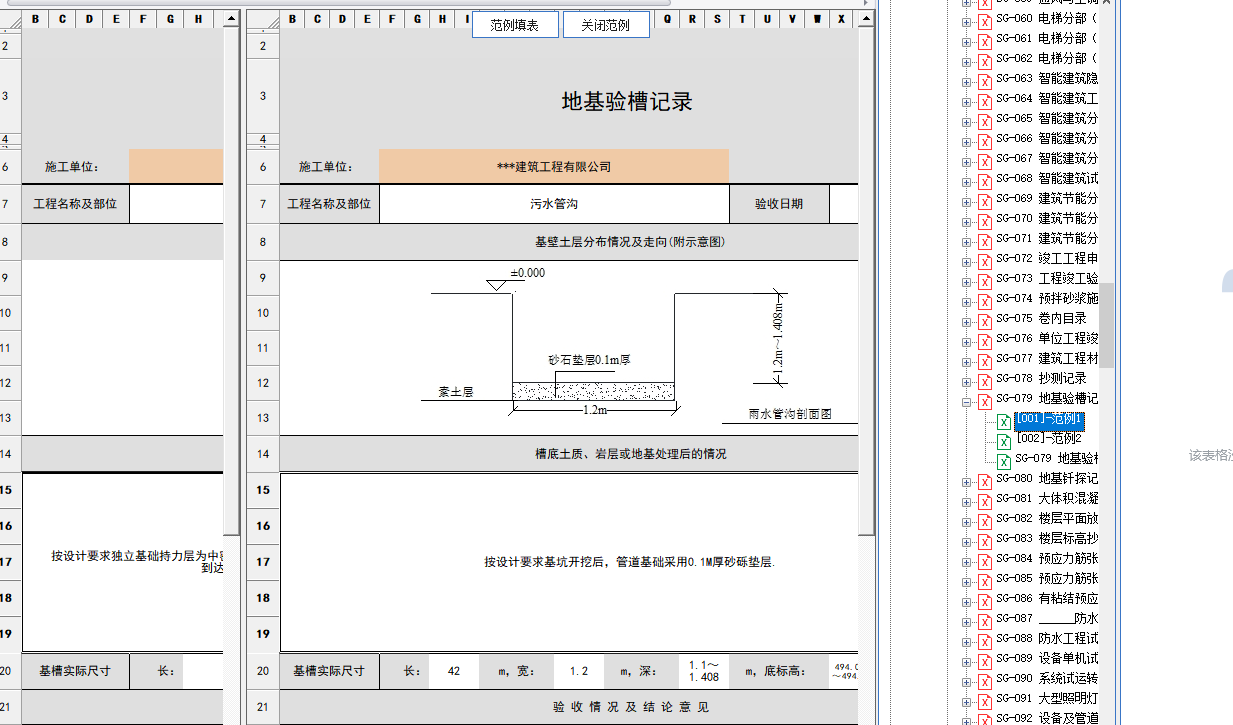
Task: Select the SG-090 系统试运转 tree row
Action: pyautogui.click(x=1047, y=678)
